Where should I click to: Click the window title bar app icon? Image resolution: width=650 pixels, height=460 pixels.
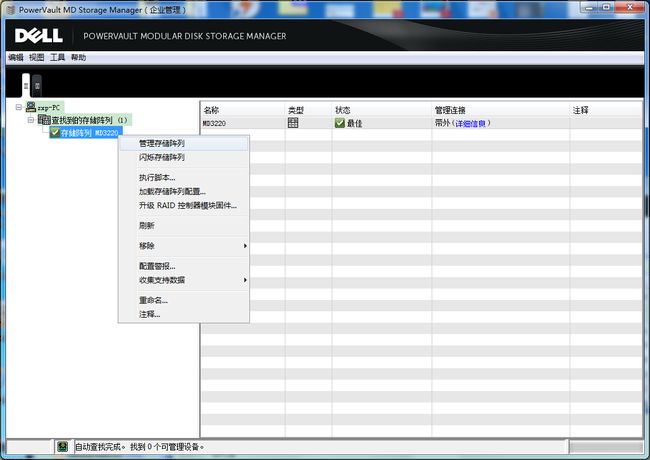(x=11, y=9)
